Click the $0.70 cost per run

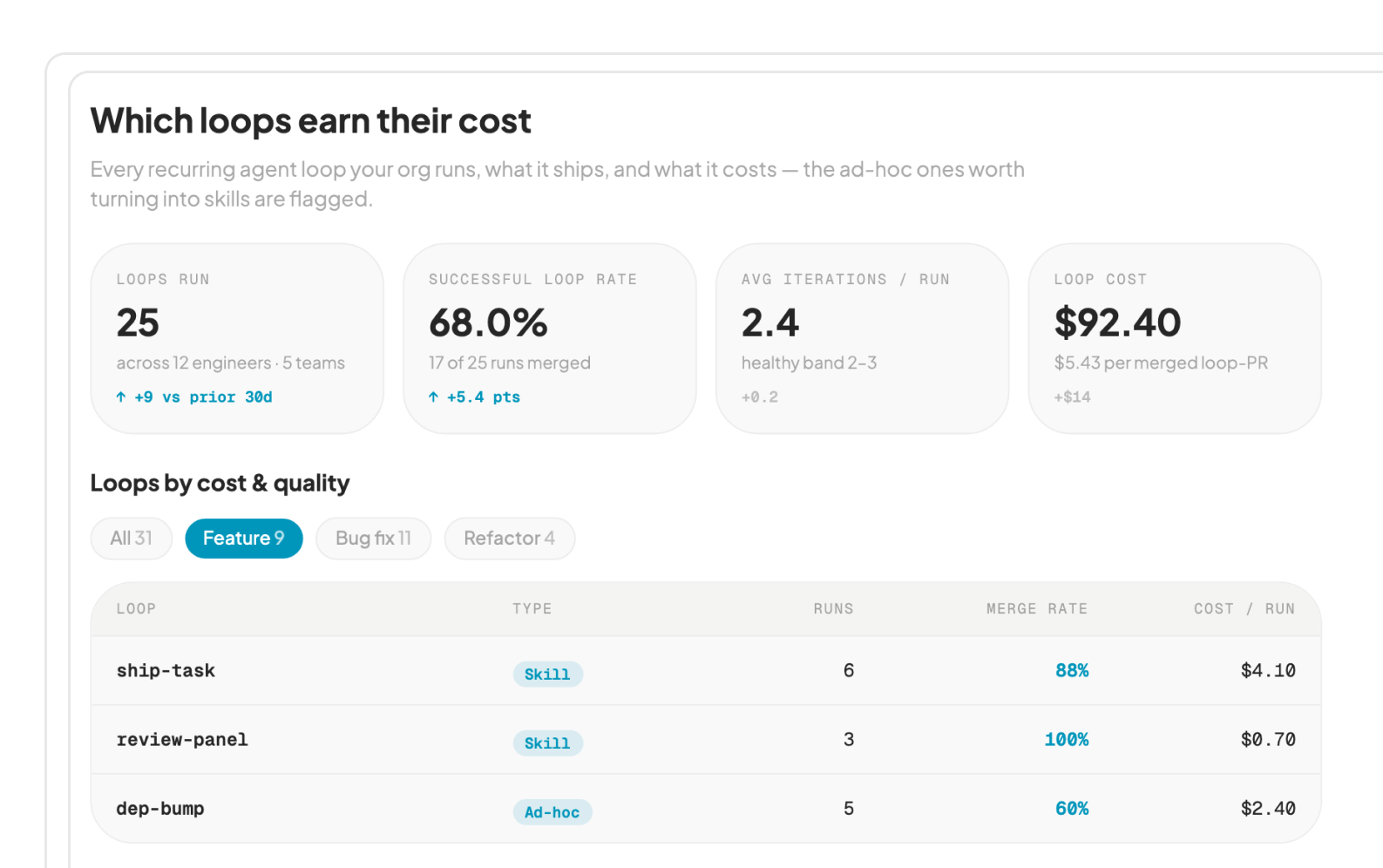click(x=1268, y=740)
